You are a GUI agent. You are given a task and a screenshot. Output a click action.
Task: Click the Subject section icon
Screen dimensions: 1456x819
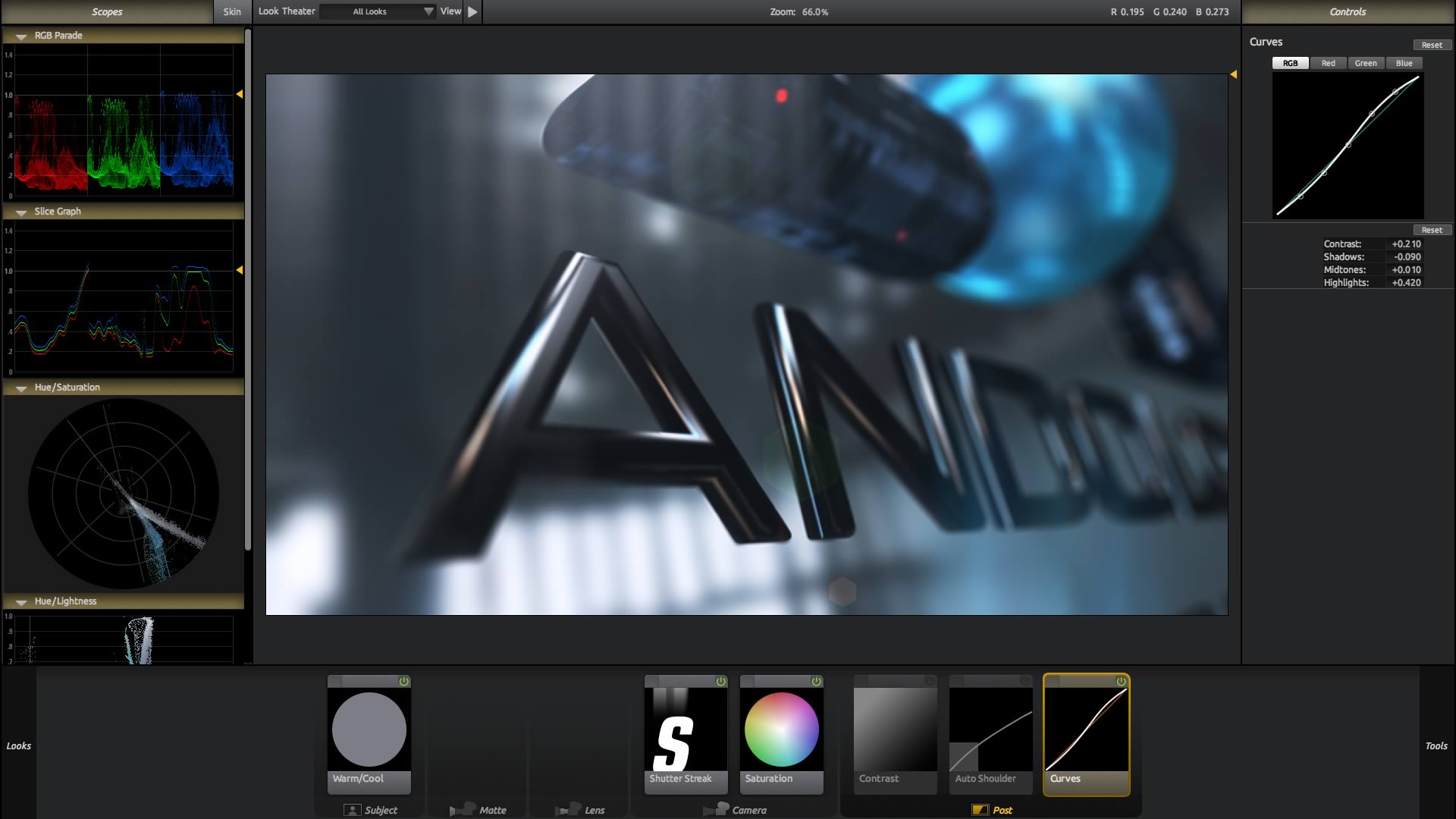coord(352,810)
